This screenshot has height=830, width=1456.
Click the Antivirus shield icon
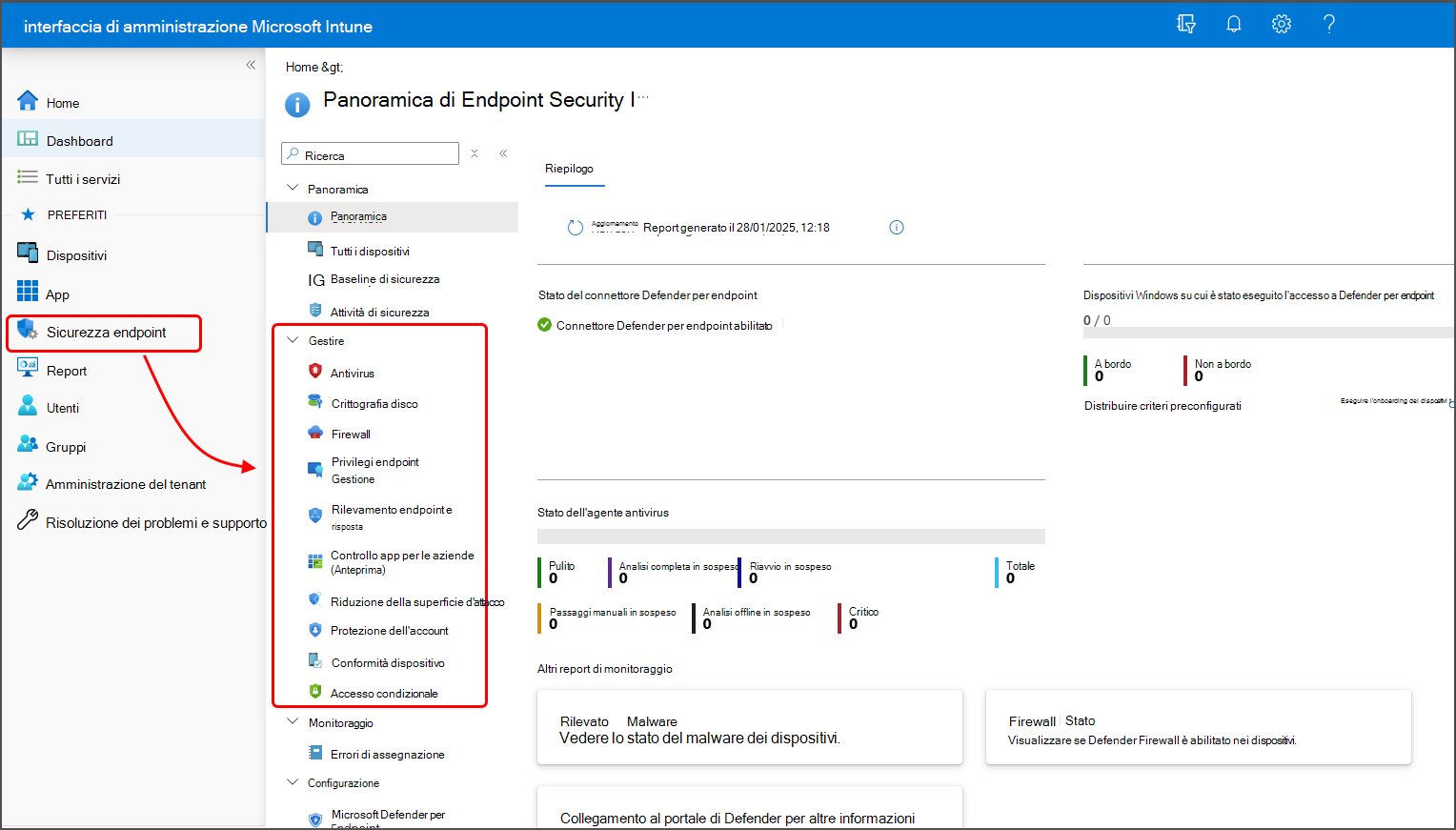coord(315,371)
